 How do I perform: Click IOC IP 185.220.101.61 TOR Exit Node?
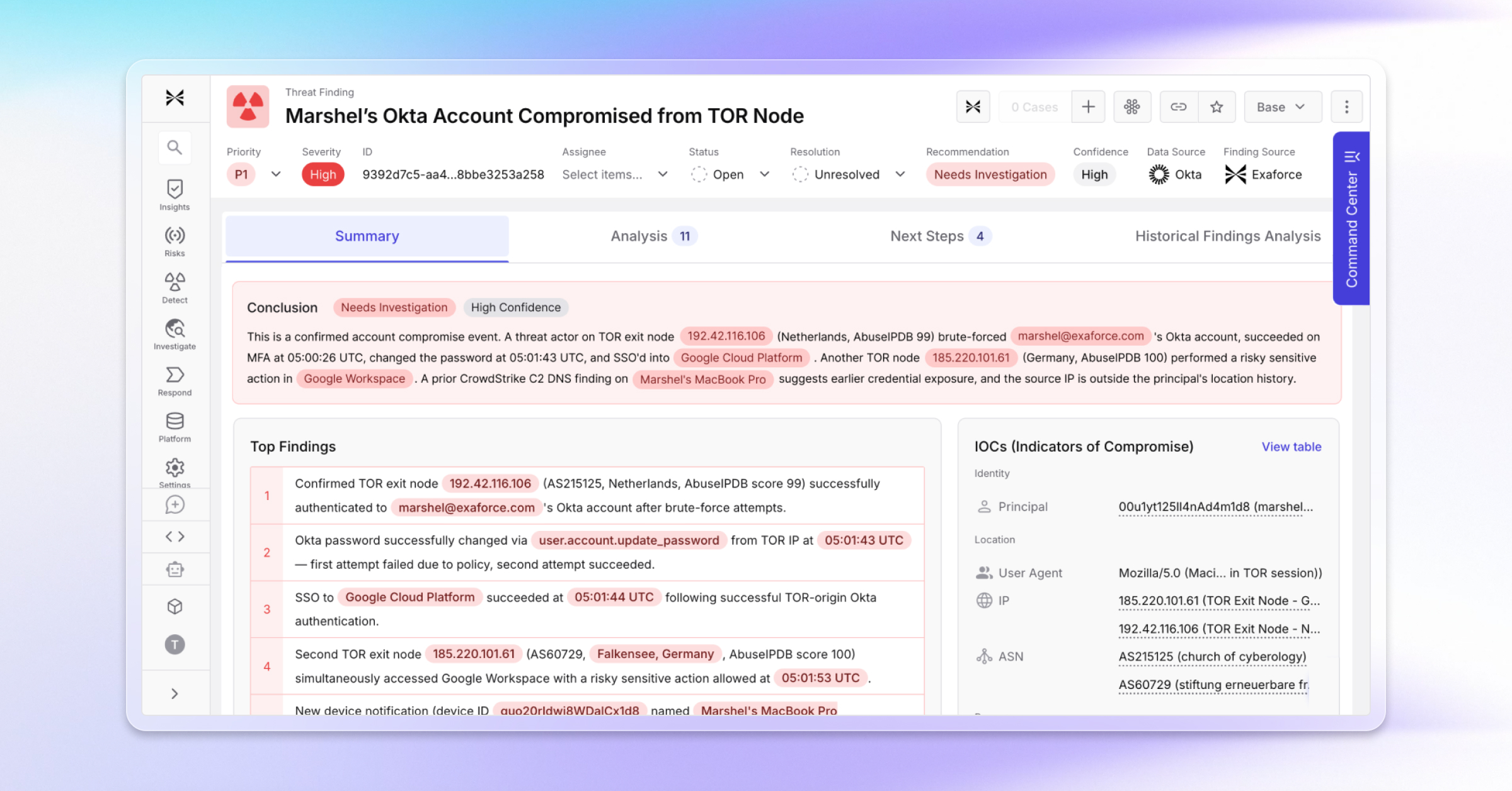click(1219, 601)
